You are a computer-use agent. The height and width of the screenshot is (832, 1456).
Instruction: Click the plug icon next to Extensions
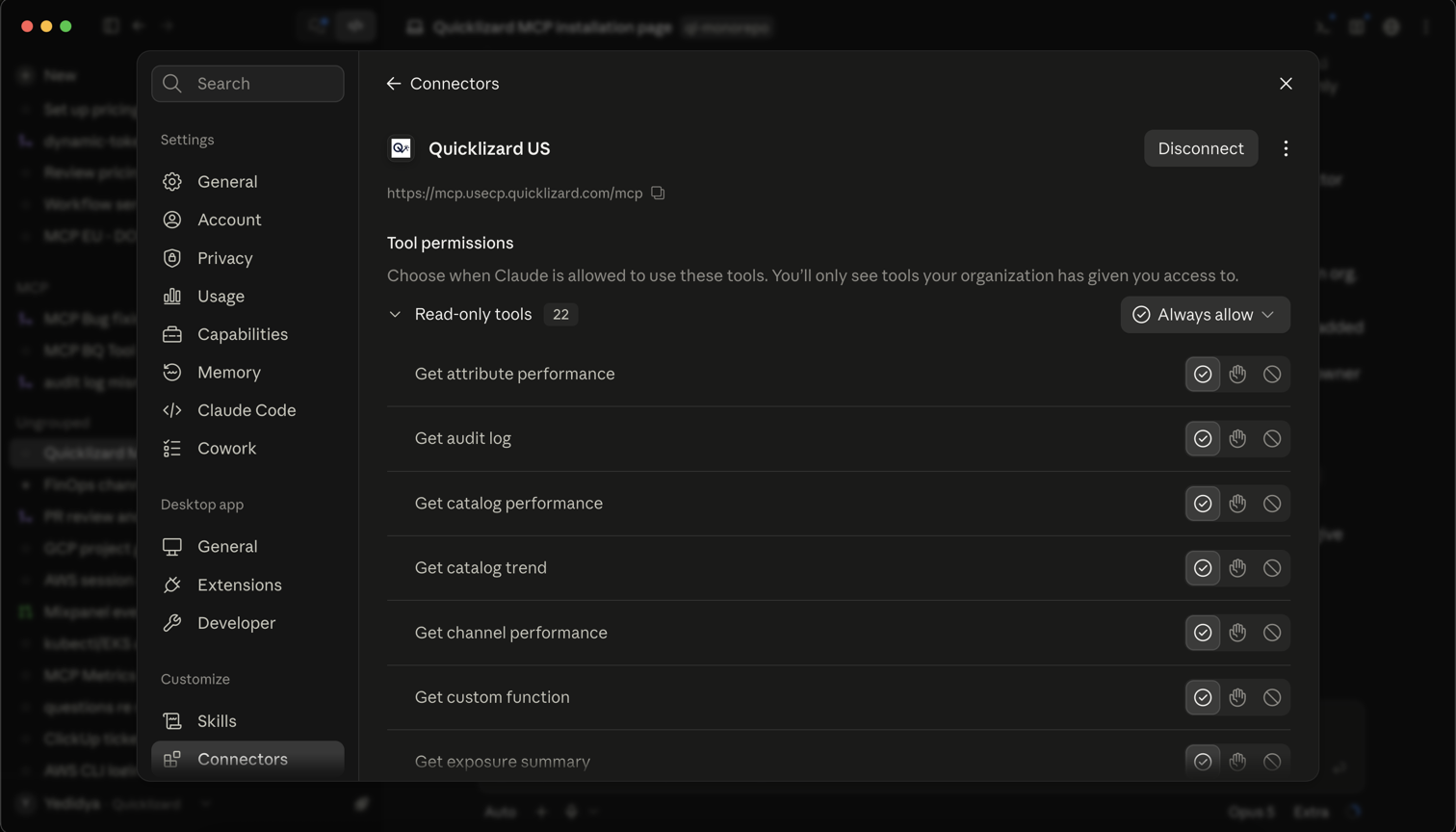[x=172, y=585]
